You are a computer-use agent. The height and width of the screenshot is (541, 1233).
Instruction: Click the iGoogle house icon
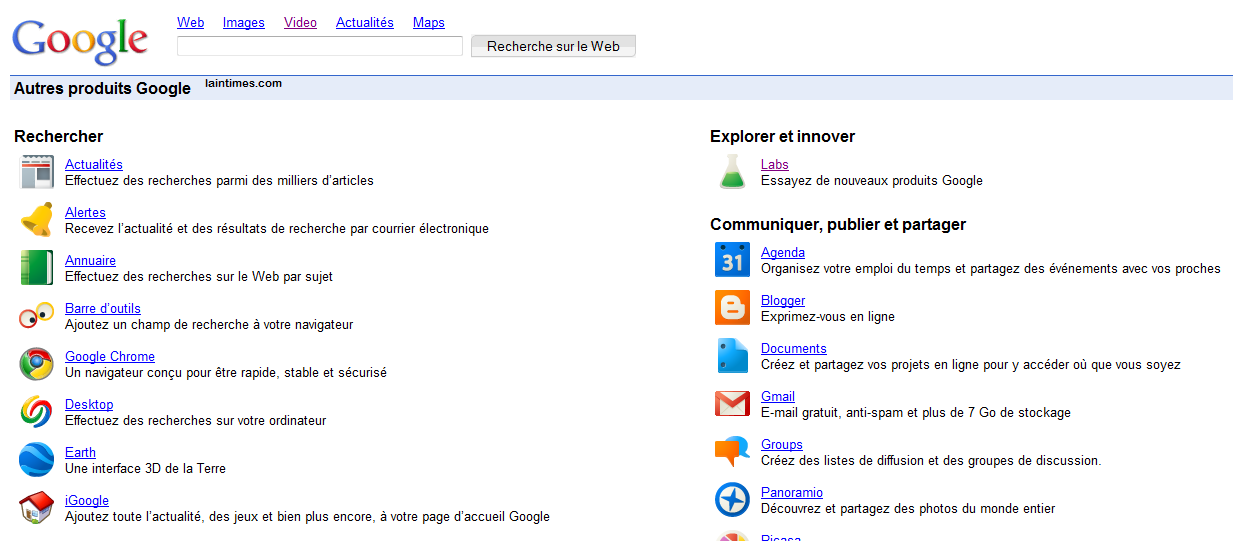37,508
